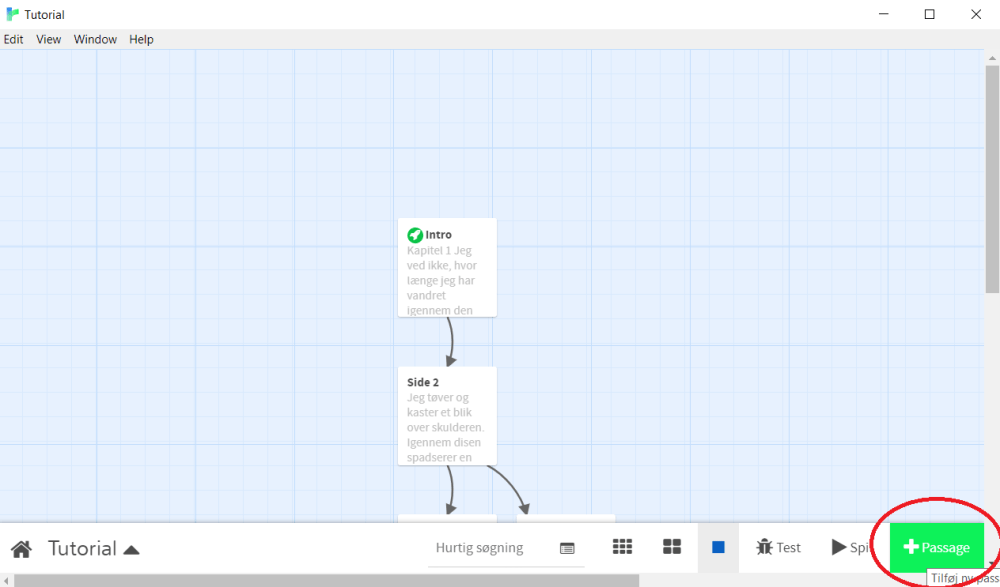Create a new passage with the Passage button
Image resolution: width=1000 pixels, height=587 pixels.
point(936,547)
